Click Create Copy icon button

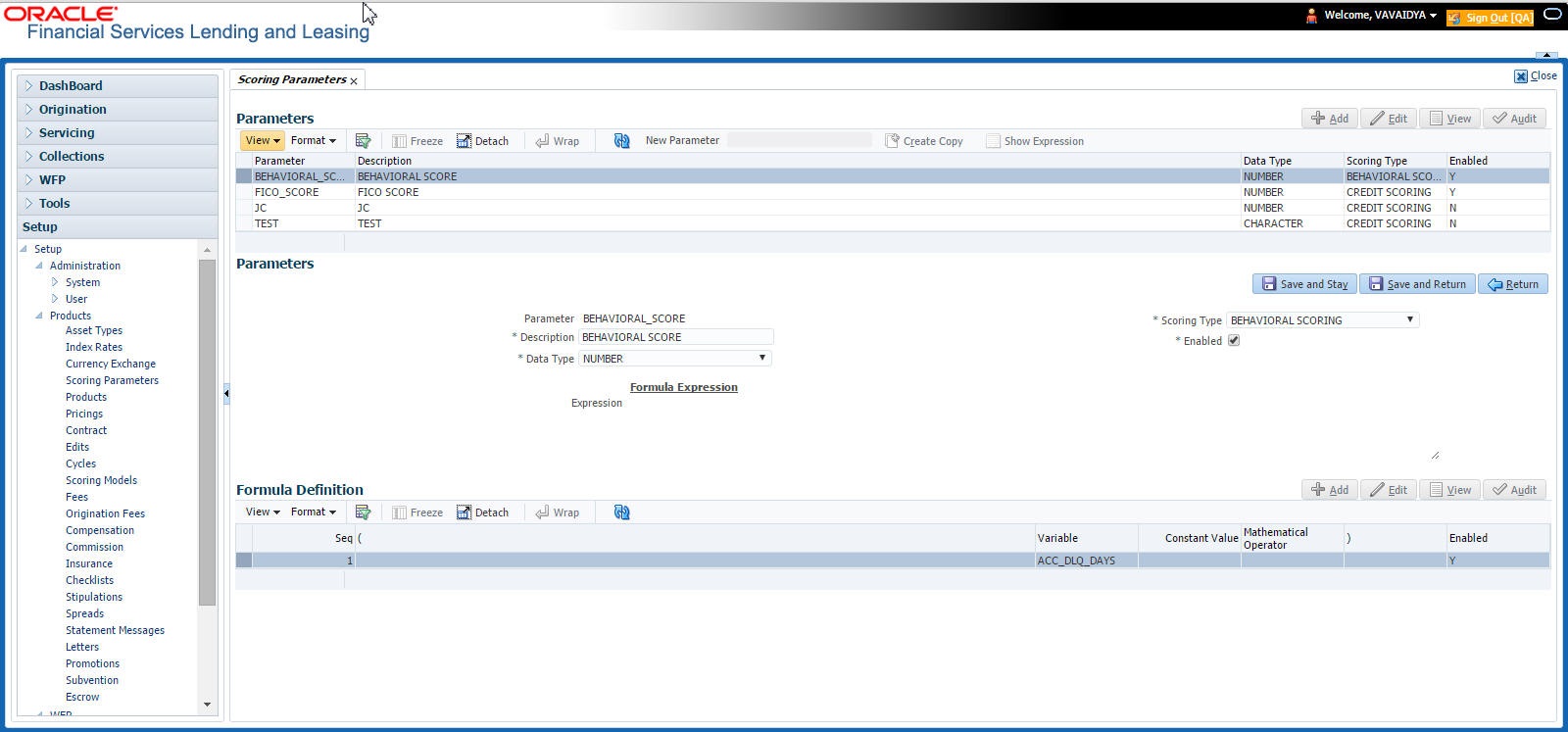click(x=924, y=141)
